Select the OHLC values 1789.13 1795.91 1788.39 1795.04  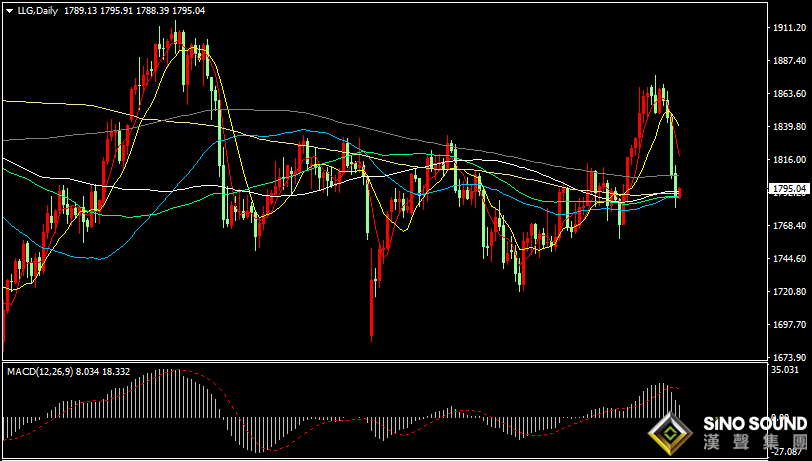pyautogui.click(x=135, y=11)
